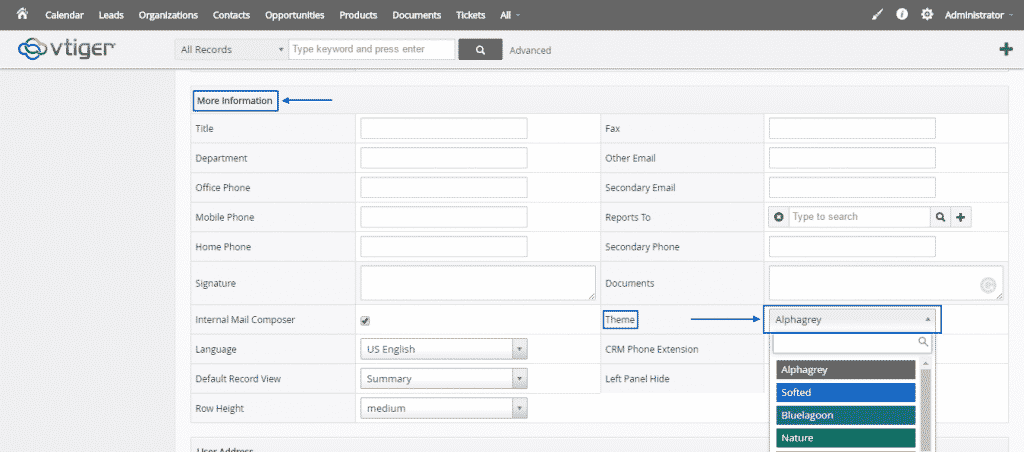Open the Administrator user menu

point(980,15)
